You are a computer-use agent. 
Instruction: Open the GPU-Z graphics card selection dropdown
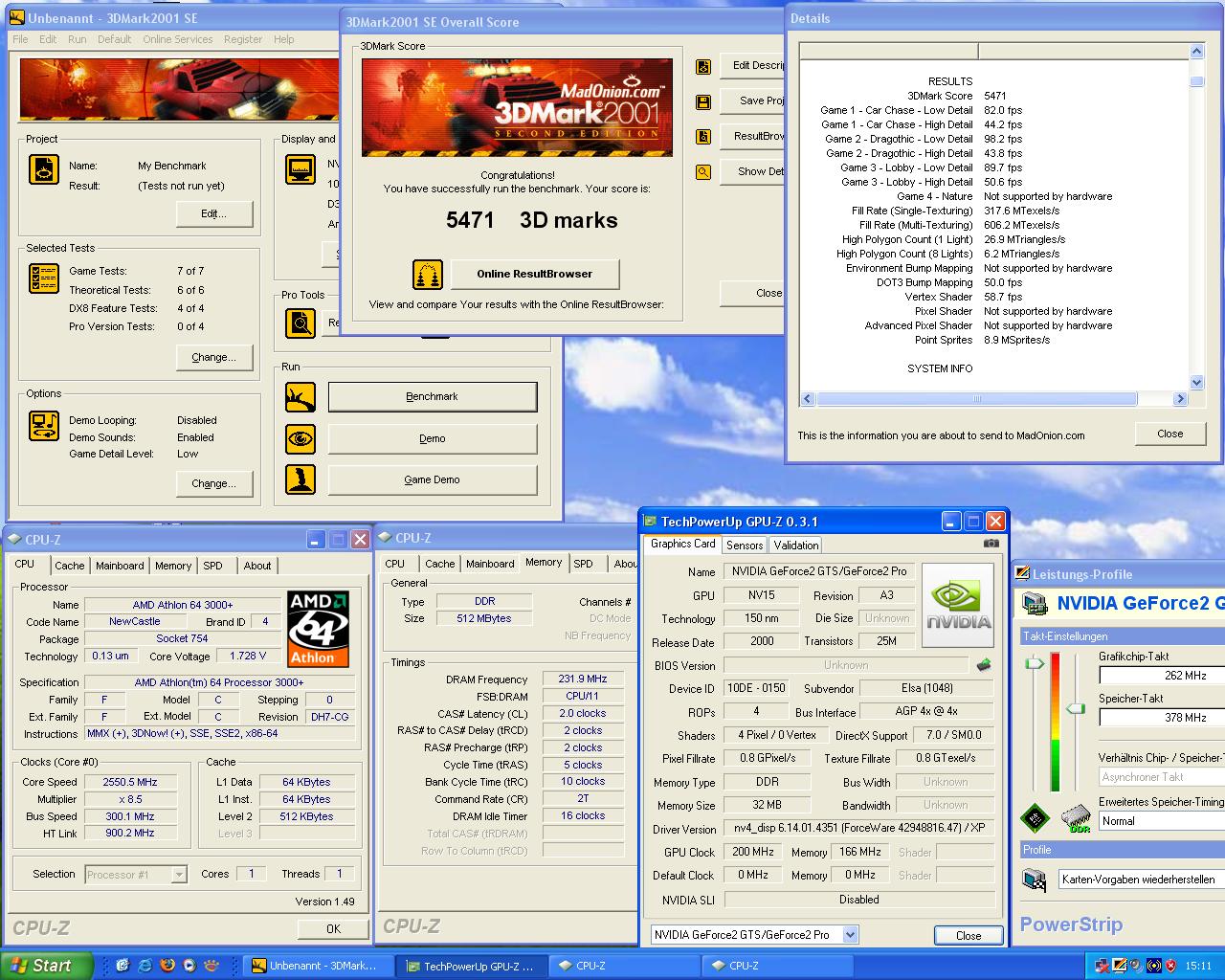[850, 935]
